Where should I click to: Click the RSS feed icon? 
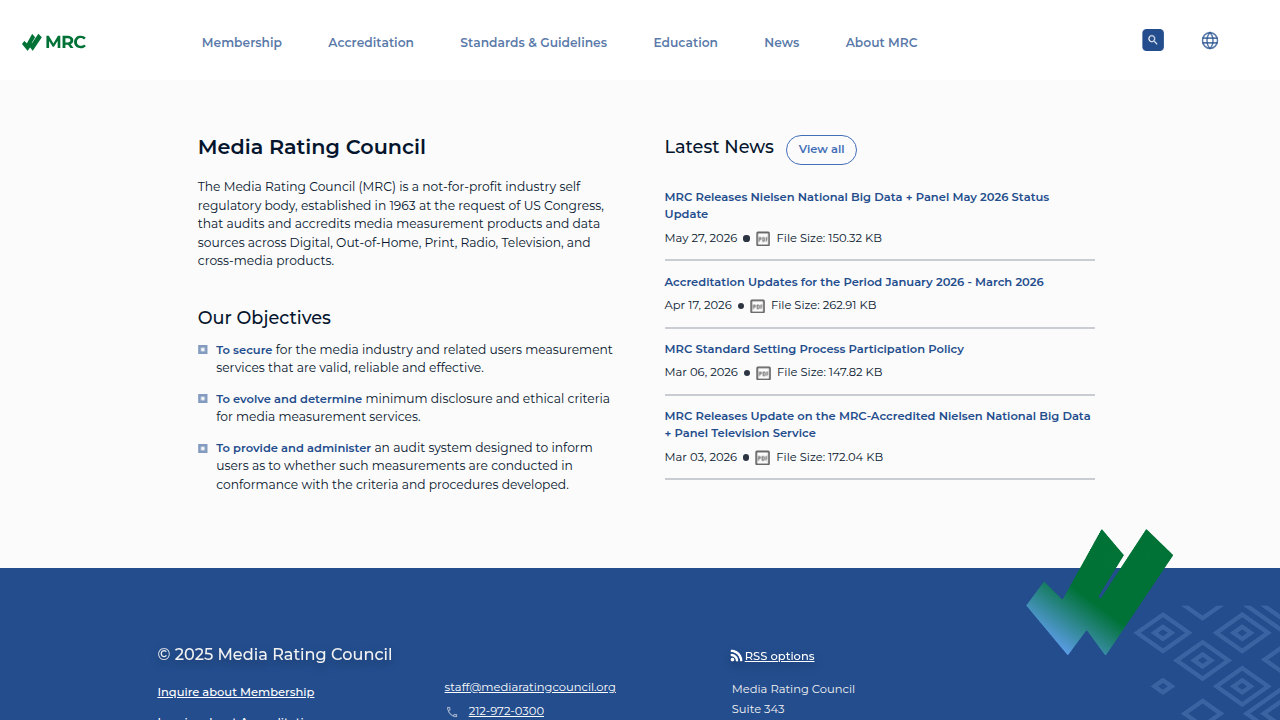(736, 656)
